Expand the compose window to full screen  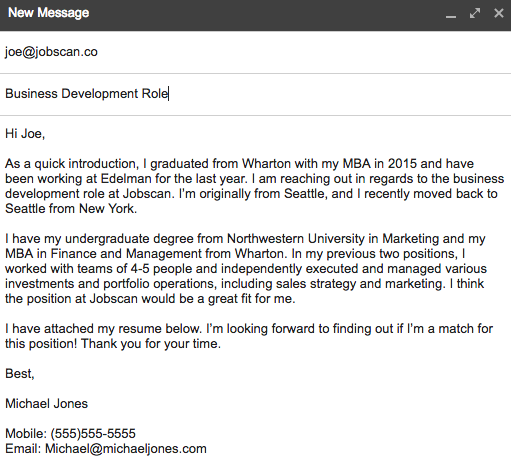pos(475,13)
